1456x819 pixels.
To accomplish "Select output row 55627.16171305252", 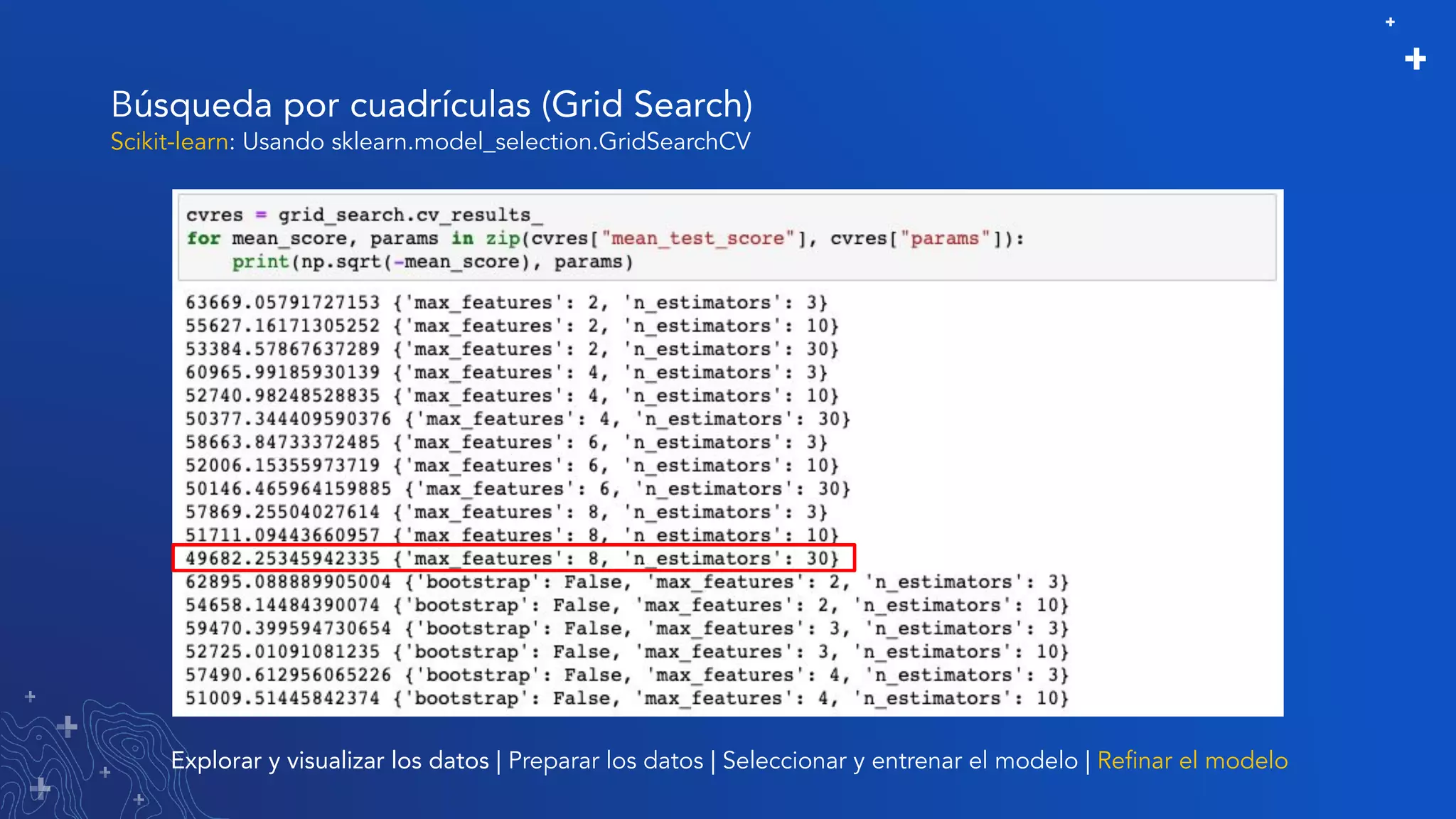I will [512, 326].
